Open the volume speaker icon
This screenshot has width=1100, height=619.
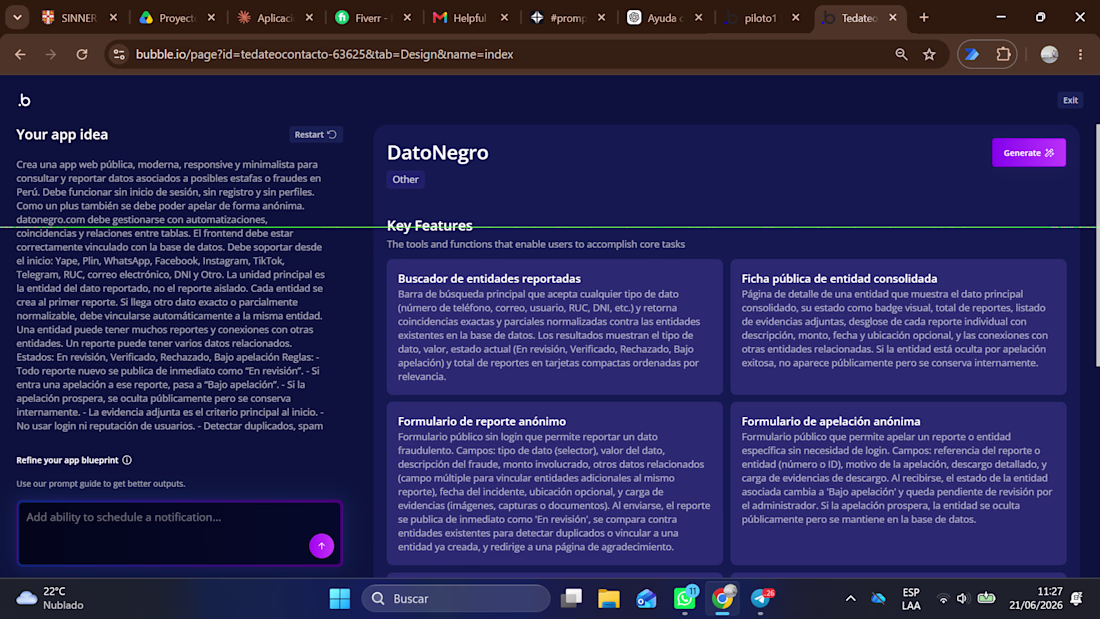point(962,599)
